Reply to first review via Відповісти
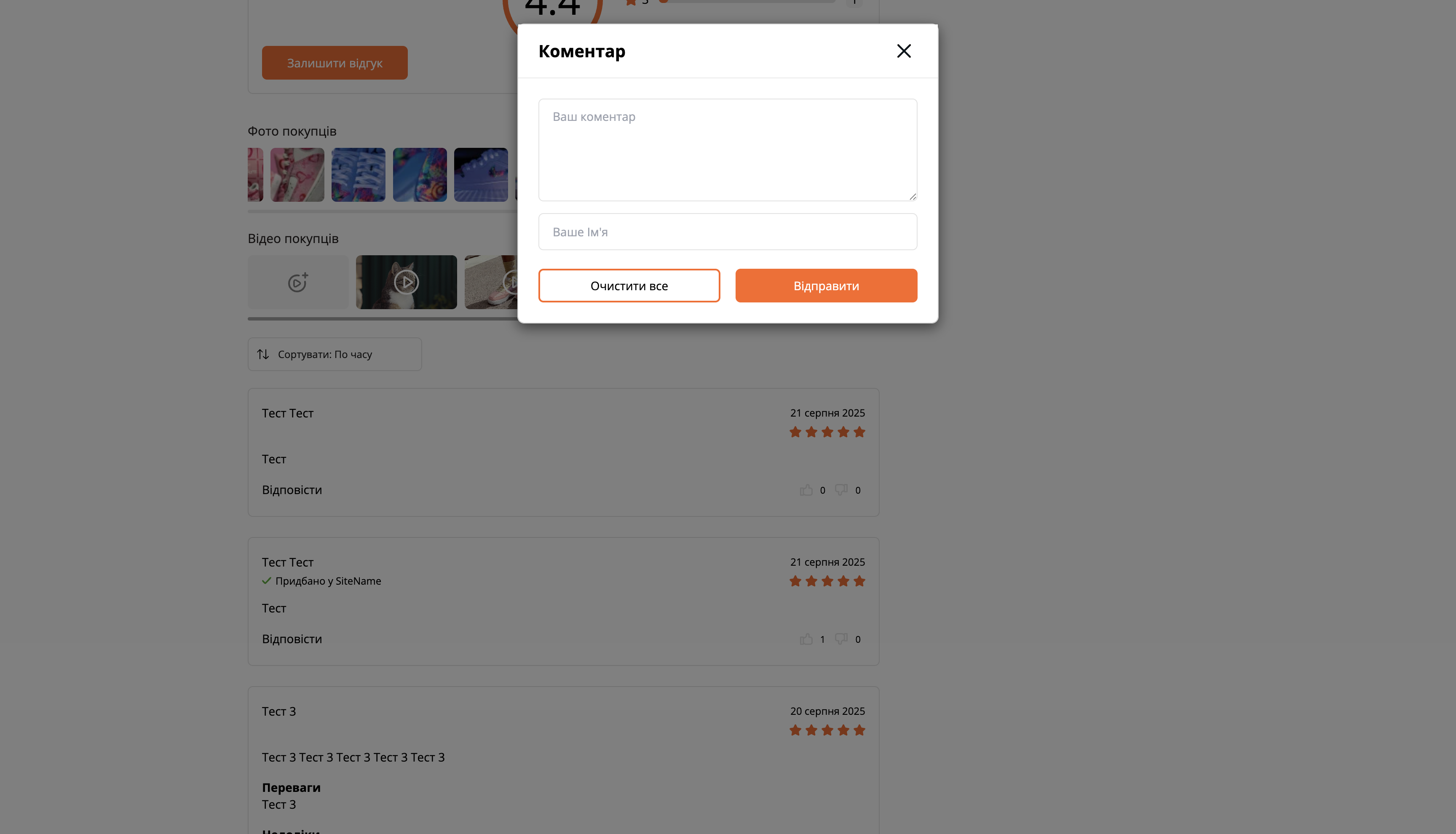Viewport: 1456px width, 834px height. click(x=292, y=490)
